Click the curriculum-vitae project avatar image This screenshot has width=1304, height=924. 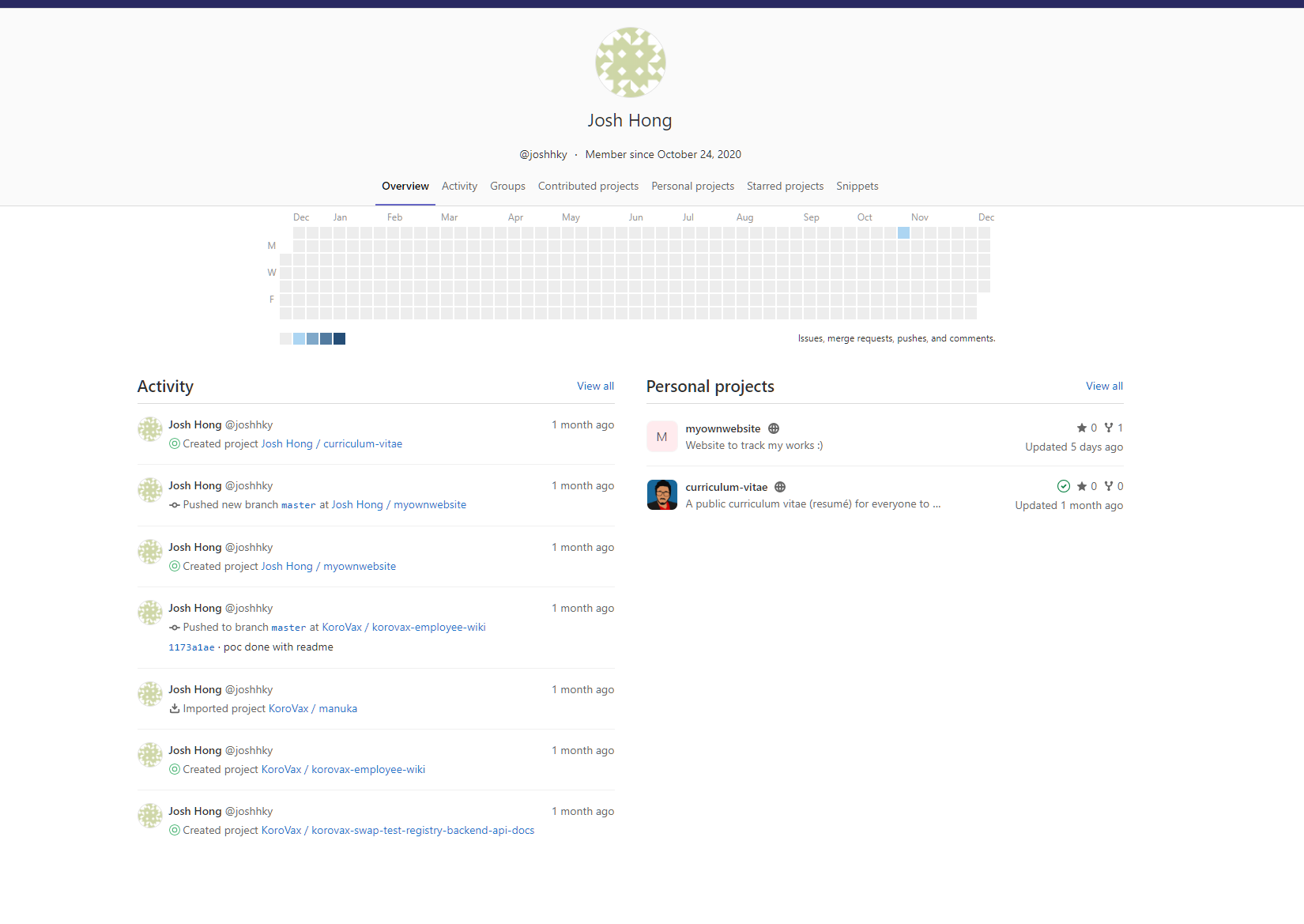coord(661,495)
